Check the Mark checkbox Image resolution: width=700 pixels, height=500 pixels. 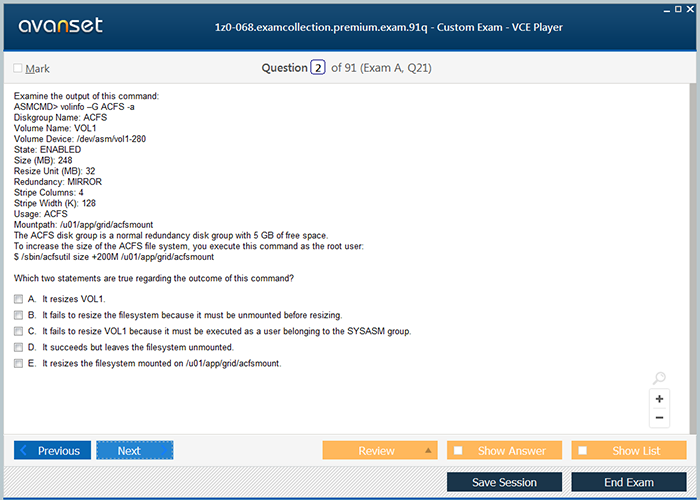[18, 68]
